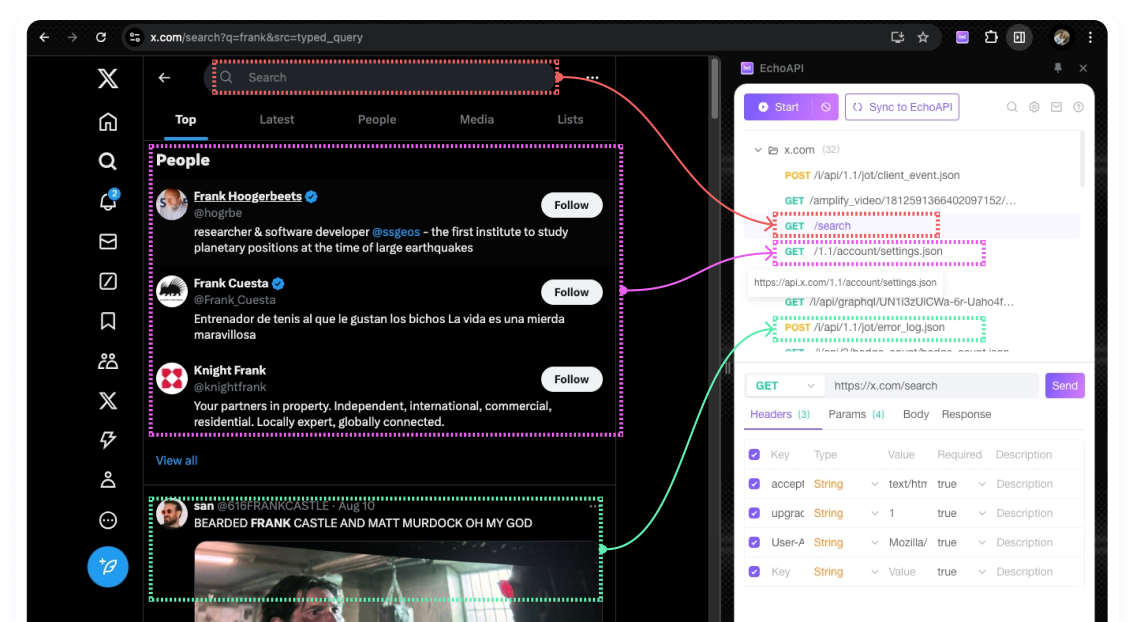Open the Params tab in EchoAPI
Screen dimensions: 1133x622
(x=856, y=414)
